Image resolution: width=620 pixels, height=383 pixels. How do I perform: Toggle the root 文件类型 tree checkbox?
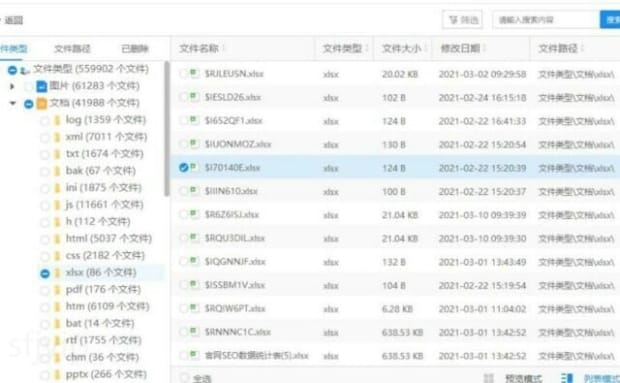(12, 70)
